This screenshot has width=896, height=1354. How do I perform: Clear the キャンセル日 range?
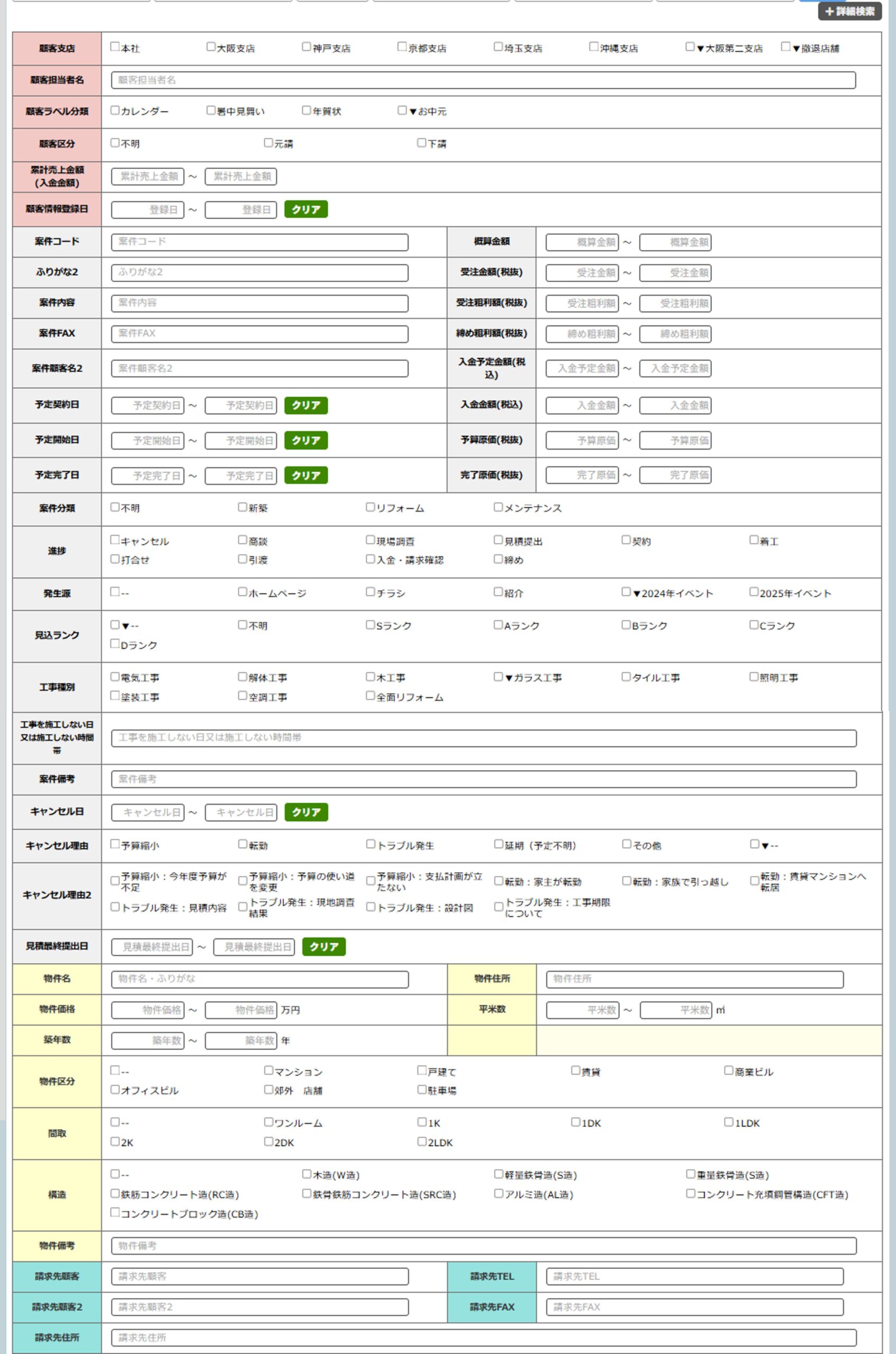[306, 812]
